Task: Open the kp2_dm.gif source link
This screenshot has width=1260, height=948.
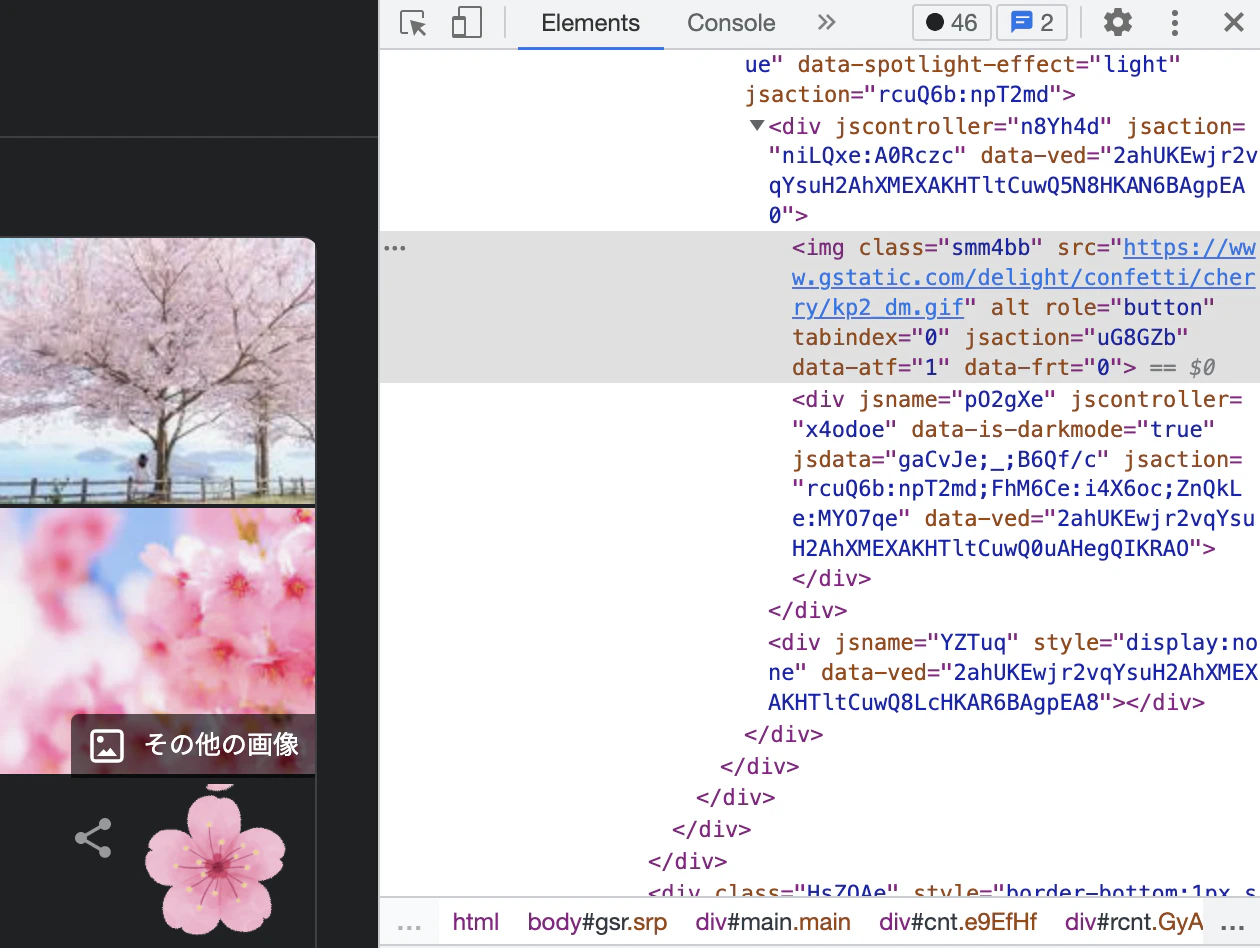Action: click(1023, 278)
